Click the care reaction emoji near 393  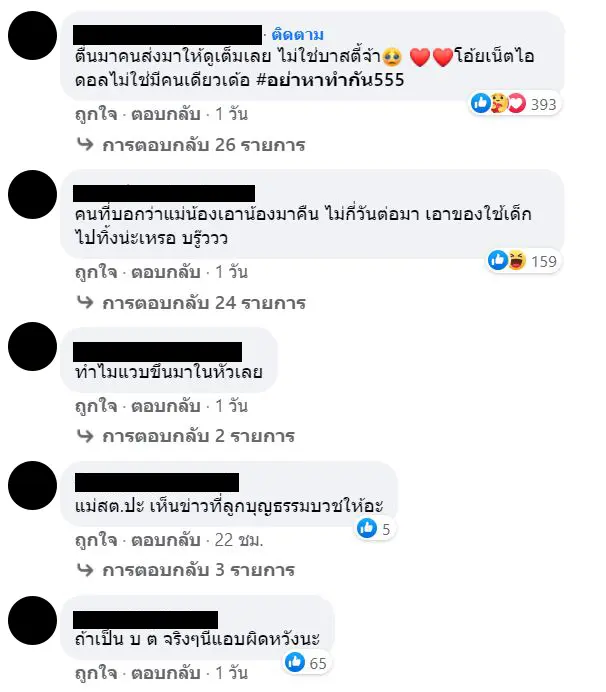click(499, 103)
